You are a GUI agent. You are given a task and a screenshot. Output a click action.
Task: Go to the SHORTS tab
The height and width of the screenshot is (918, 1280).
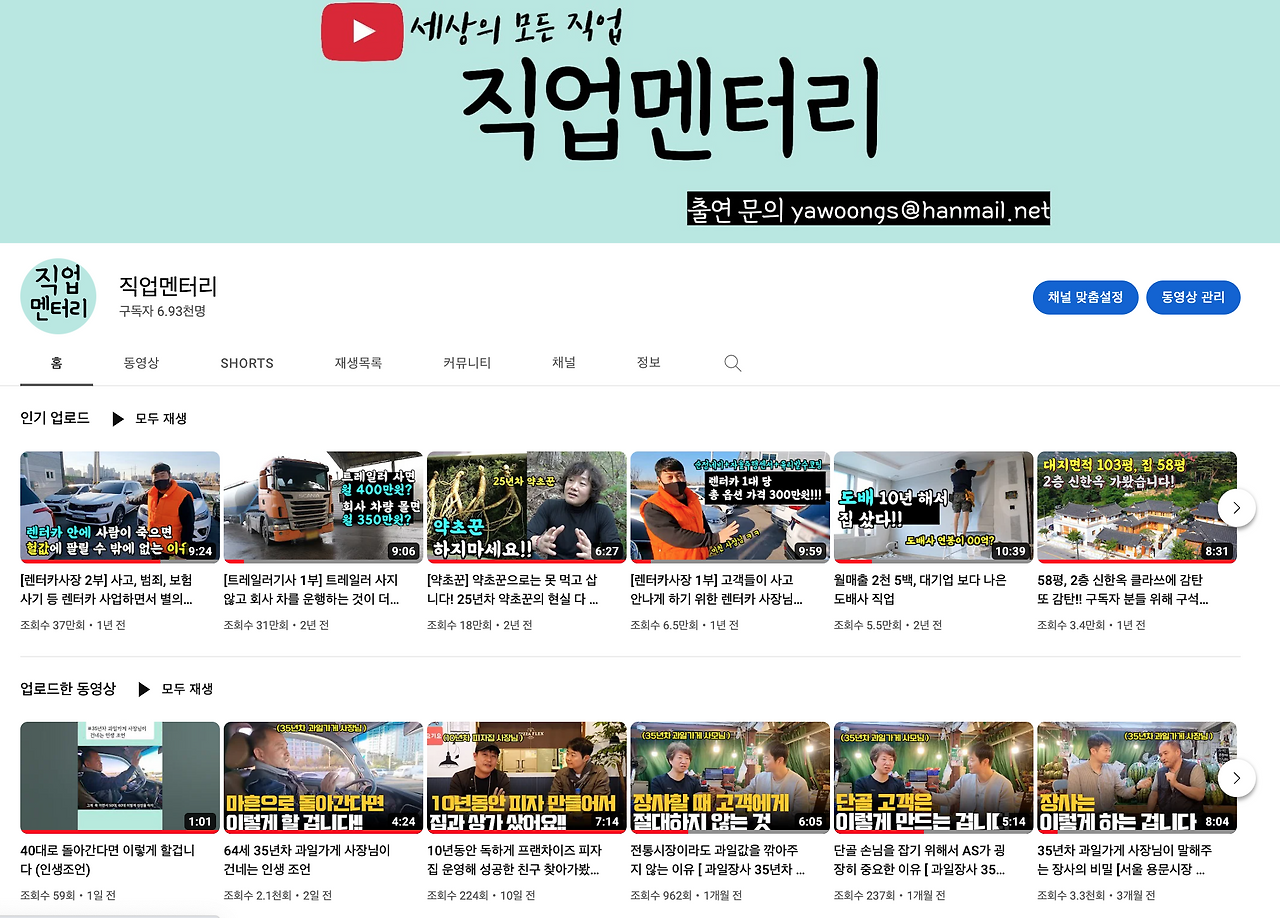coord(247,363)
